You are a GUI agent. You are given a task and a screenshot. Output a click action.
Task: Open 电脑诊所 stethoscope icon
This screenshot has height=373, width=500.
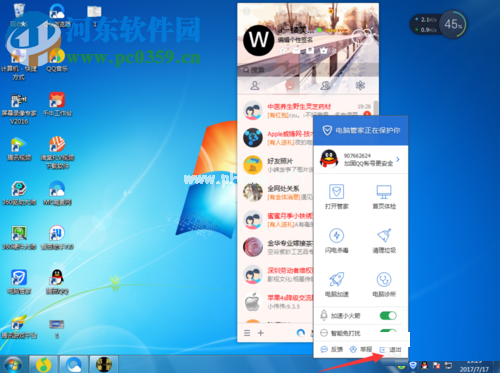[x=384, y=279]
